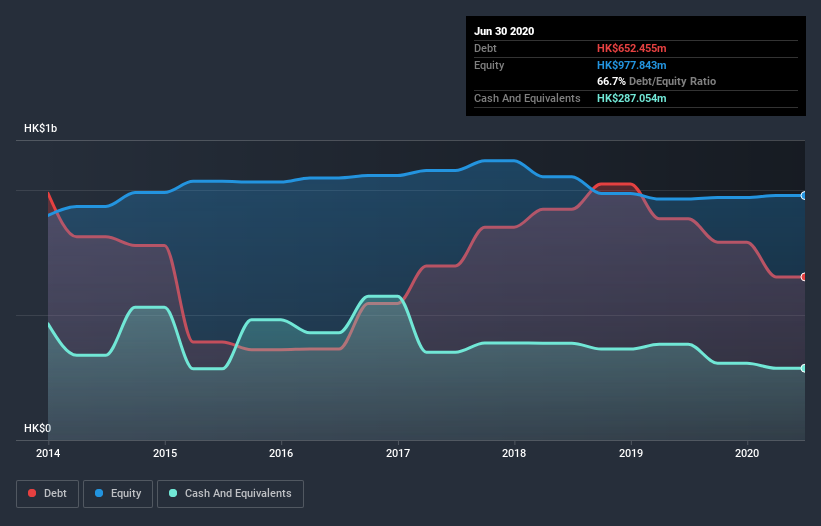Image resolution: width=821 pixels, height=526 pixels.
Task: Select the Debt endpoint marker on chart
Action: [x=804, y=277]
